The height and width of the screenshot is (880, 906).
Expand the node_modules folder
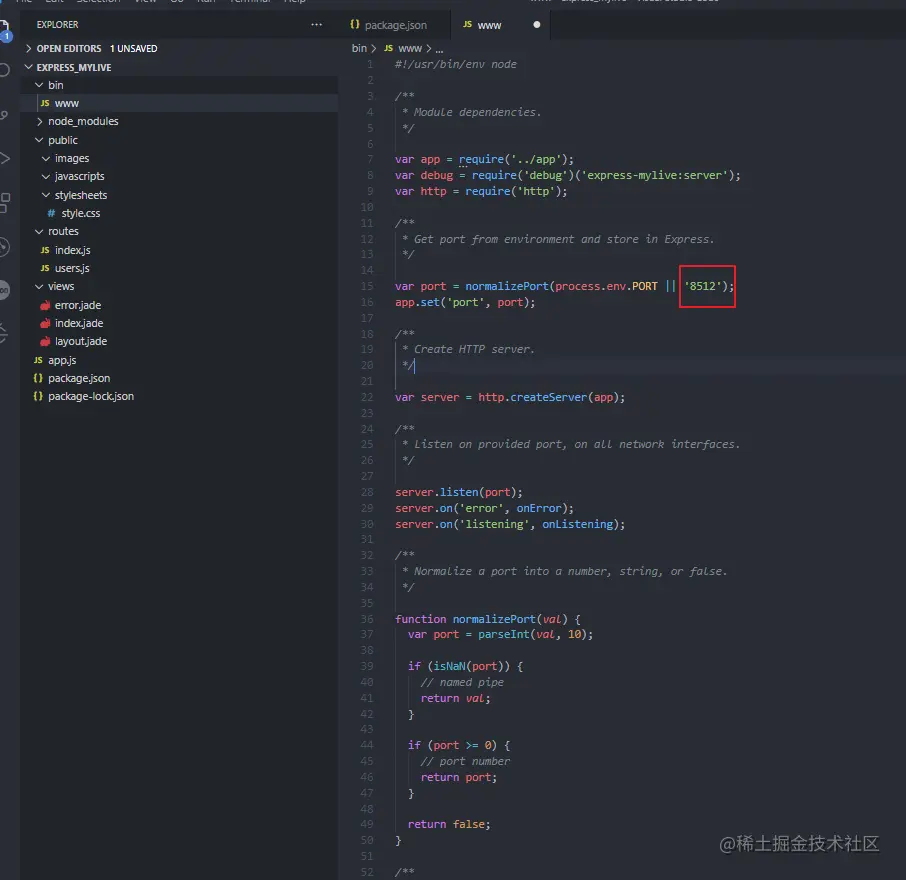coord(179,121)
